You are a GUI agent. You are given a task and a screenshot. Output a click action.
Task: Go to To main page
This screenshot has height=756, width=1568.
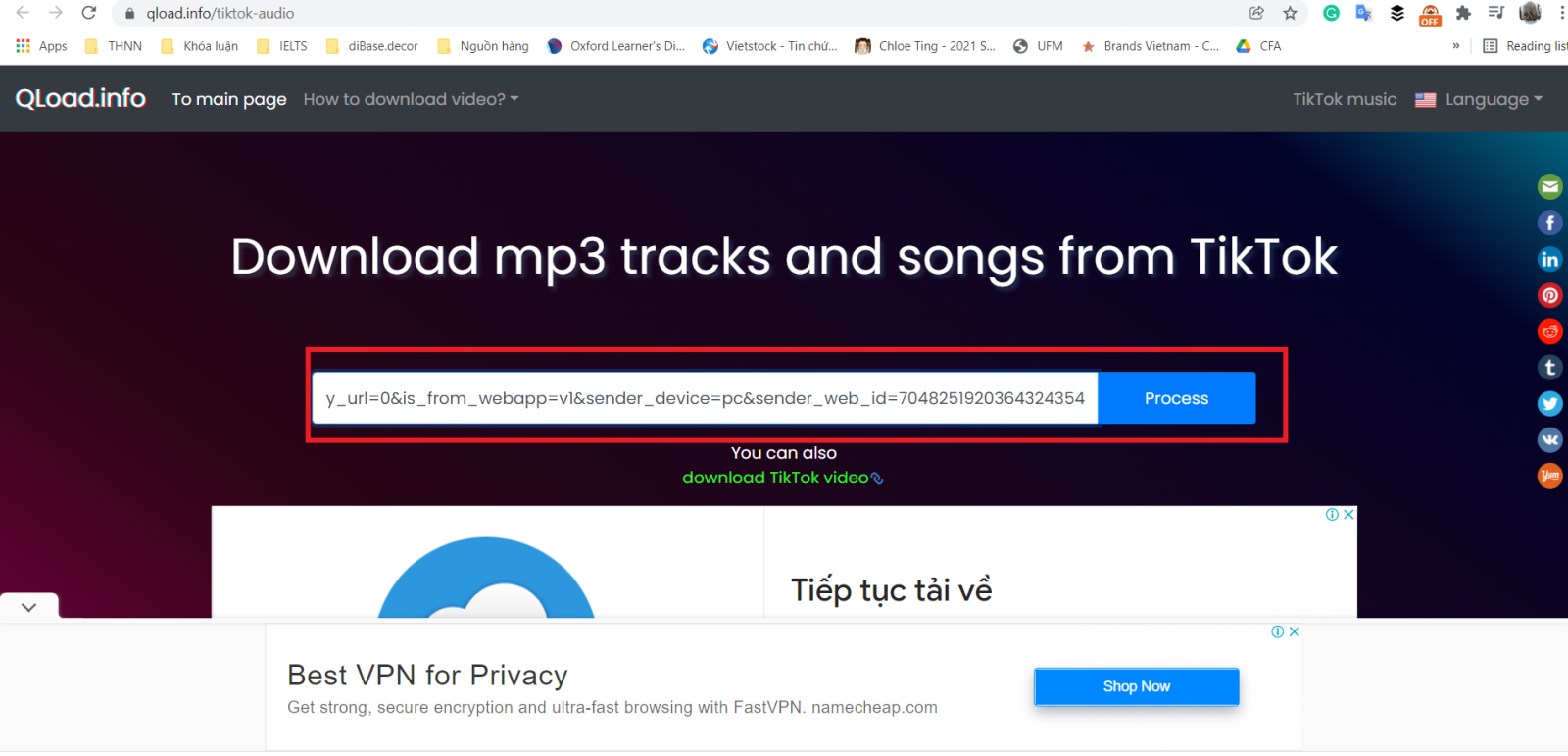229,99
